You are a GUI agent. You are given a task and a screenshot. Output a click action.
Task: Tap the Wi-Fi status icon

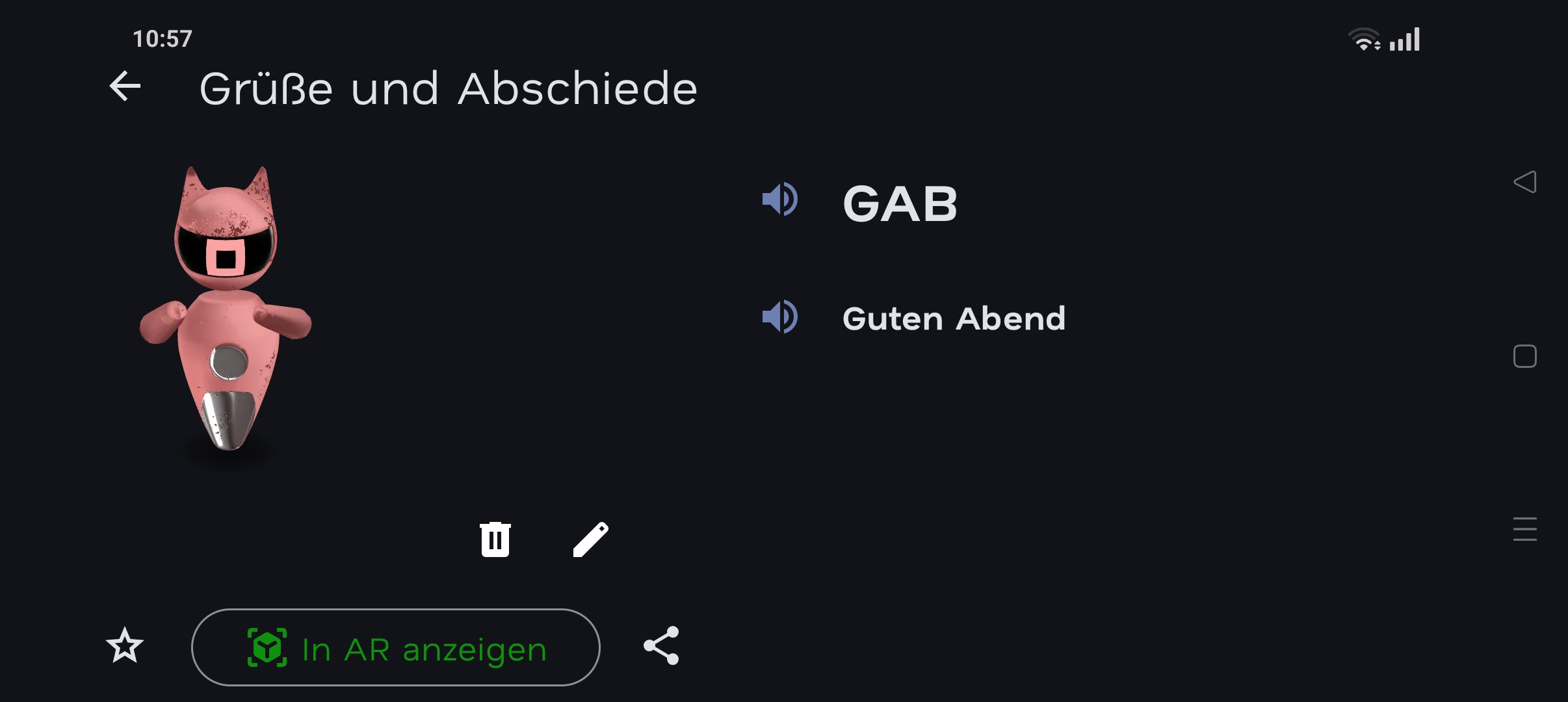point(1364,40)
